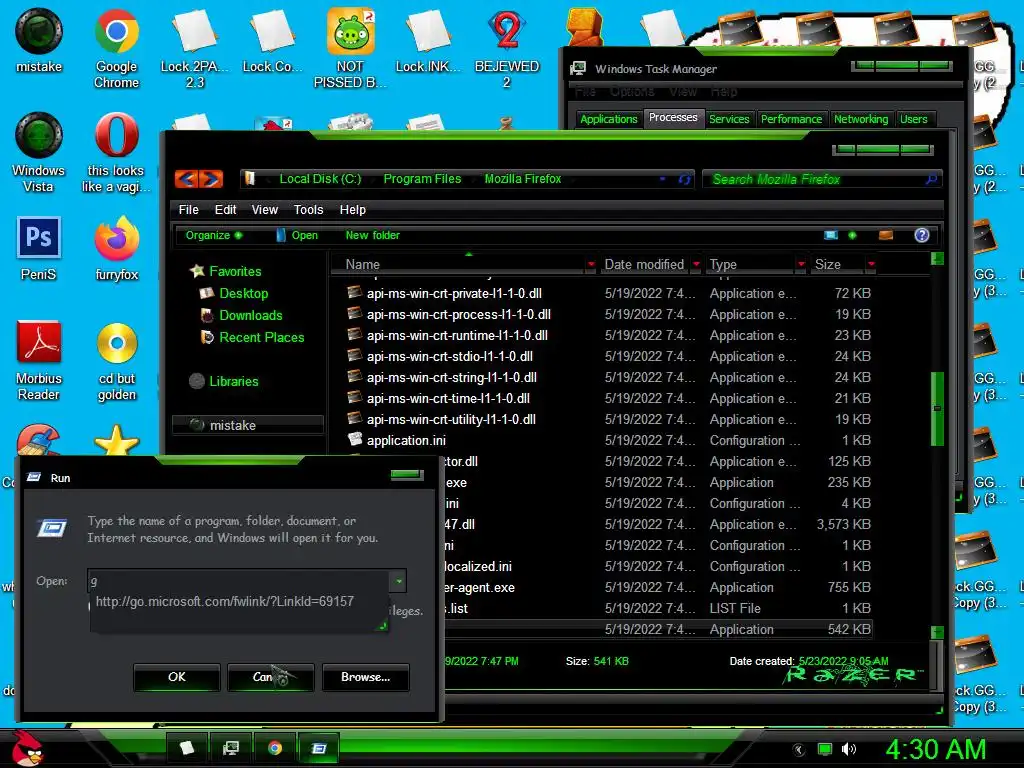This screenshot has width=1024, height=768.
Task: Click Browse... in the Run dialog
Action: click(365, 677)
